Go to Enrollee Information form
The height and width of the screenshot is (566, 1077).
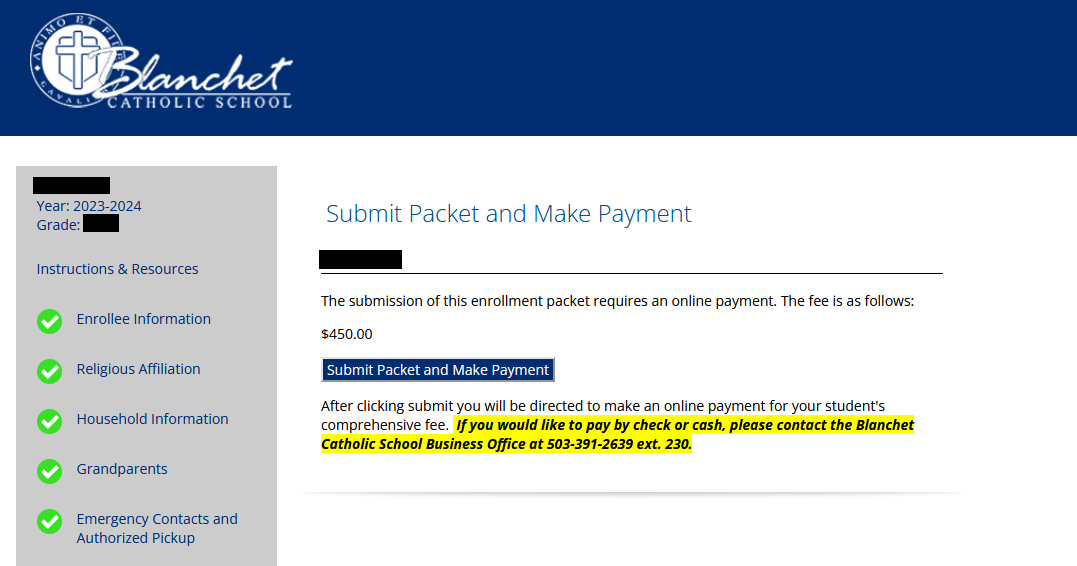[144, 319]
